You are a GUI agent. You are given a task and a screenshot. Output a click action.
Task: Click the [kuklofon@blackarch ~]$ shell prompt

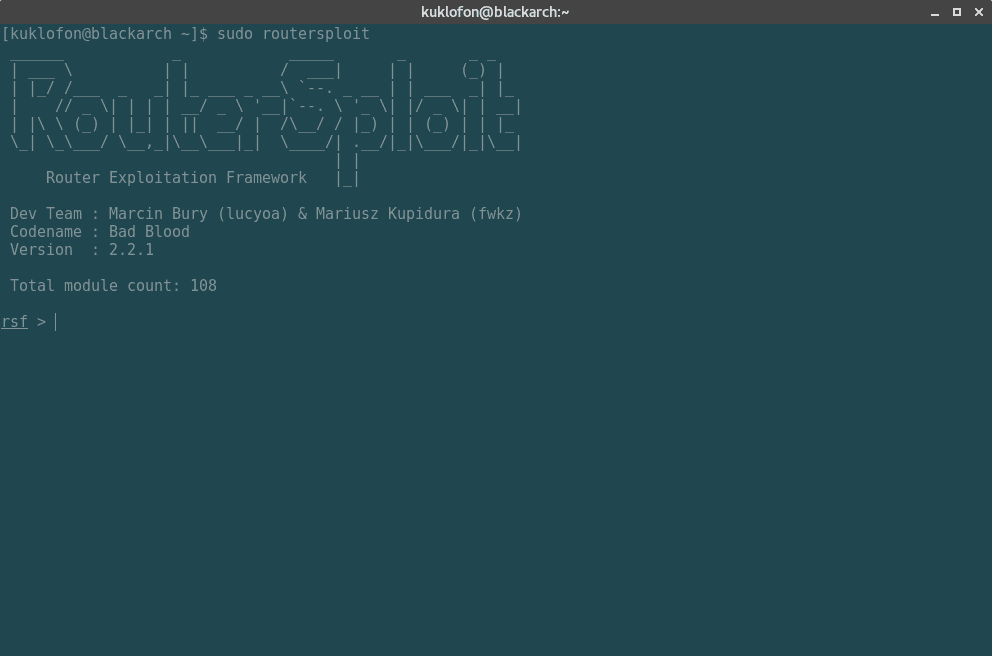[x=104, y=34]
